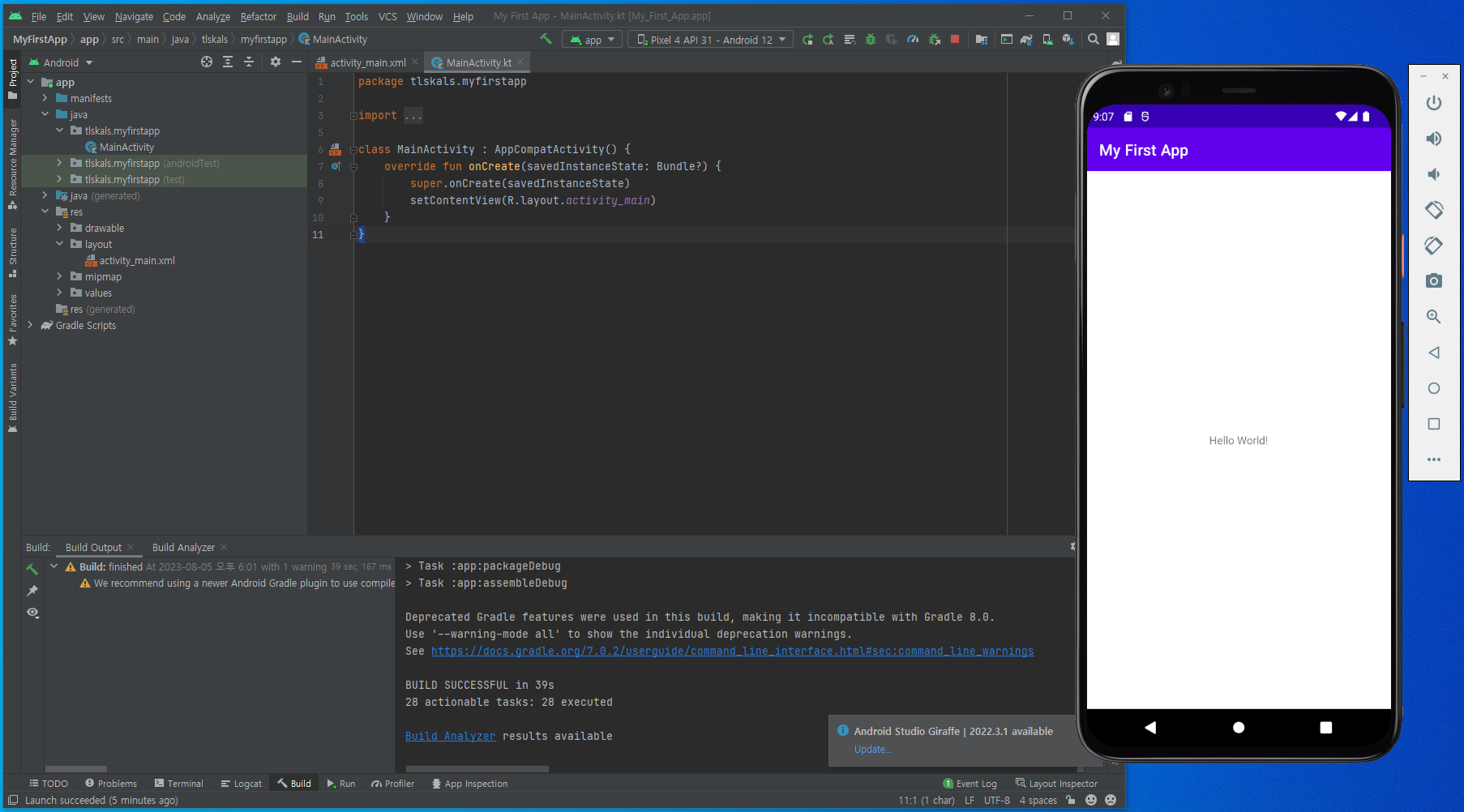Image resolution: width=1464 pixels, height=812 pixels.
Task: Click MainActivity breadcrumb in navigation bar
Action: click(333, 39)
